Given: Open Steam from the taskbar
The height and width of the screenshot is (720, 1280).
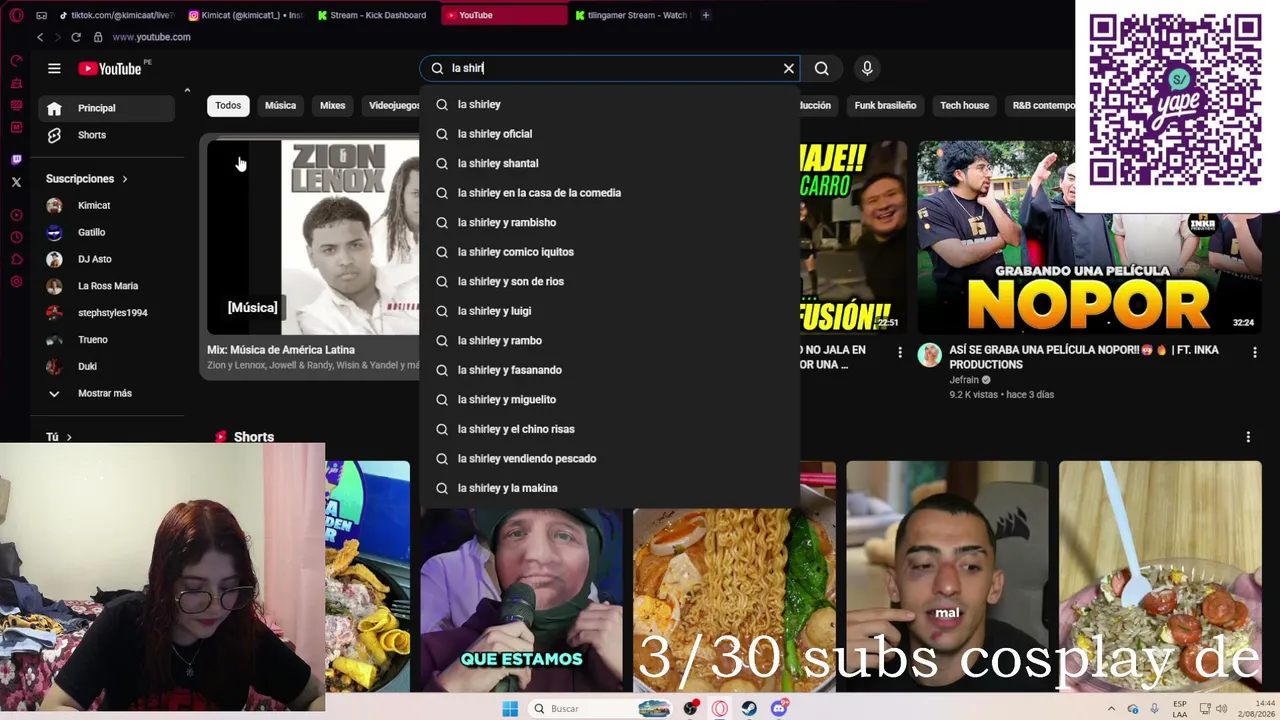Looking at the screenshot, I should click(x=749, y=708).
